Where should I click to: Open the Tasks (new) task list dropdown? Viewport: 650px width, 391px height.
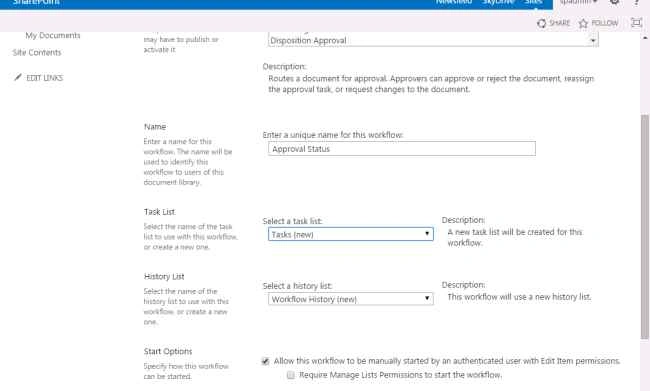click(x=351, y=234)
